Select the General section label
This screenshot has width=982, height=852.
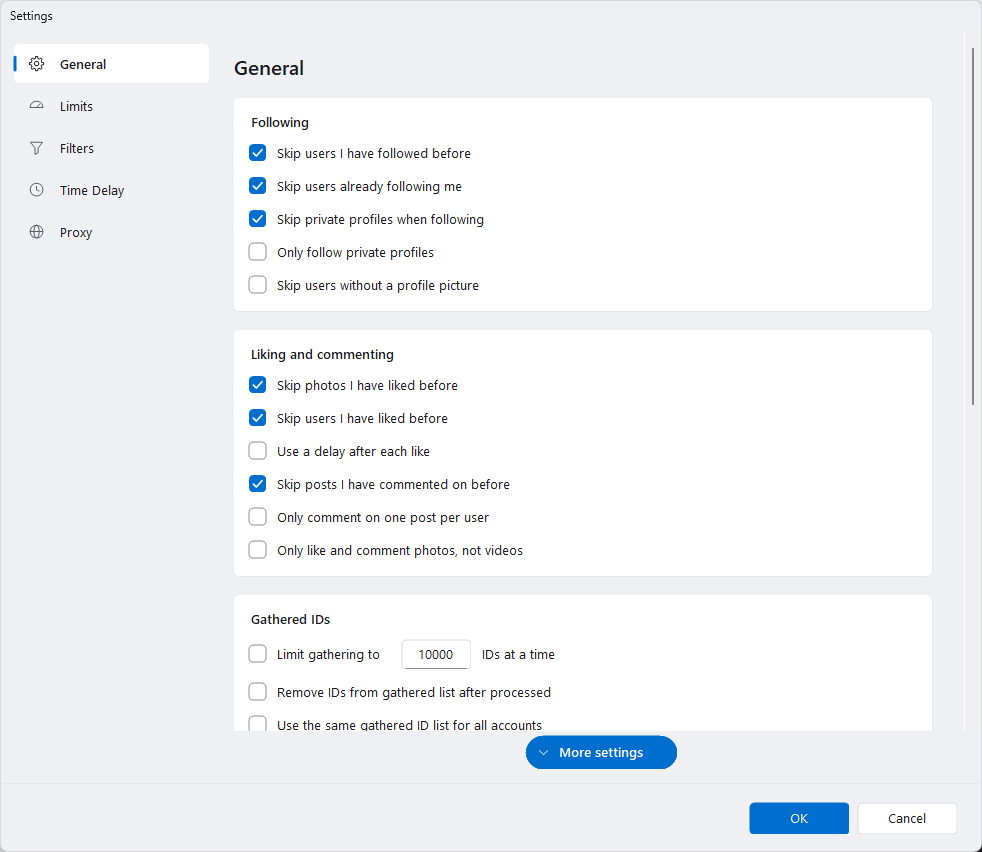click(83, 64)
